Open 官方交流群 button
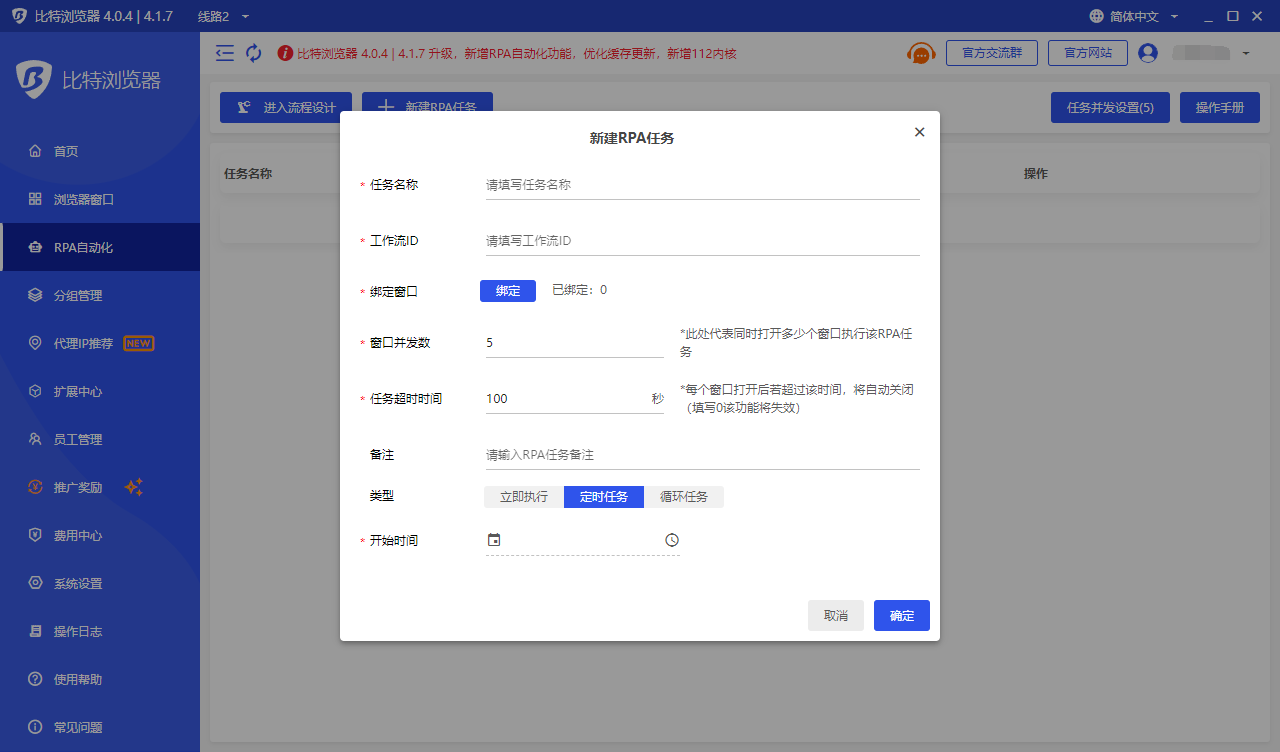This screenshot has width=1280, height=752. click(x=992, y=53)
